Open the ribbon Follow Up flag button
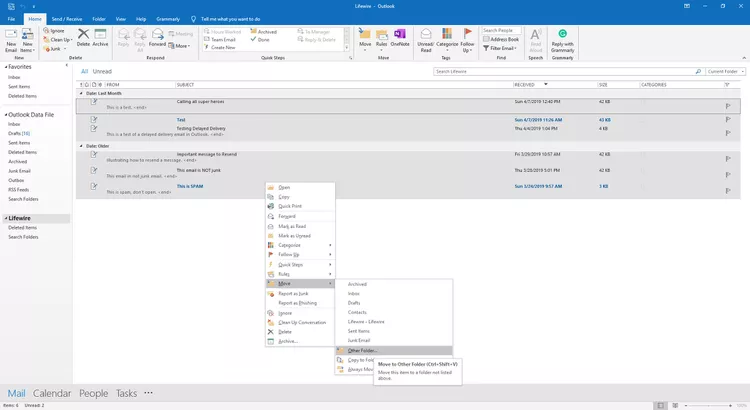This screenshot has width=750, height=410. point(467,40)
